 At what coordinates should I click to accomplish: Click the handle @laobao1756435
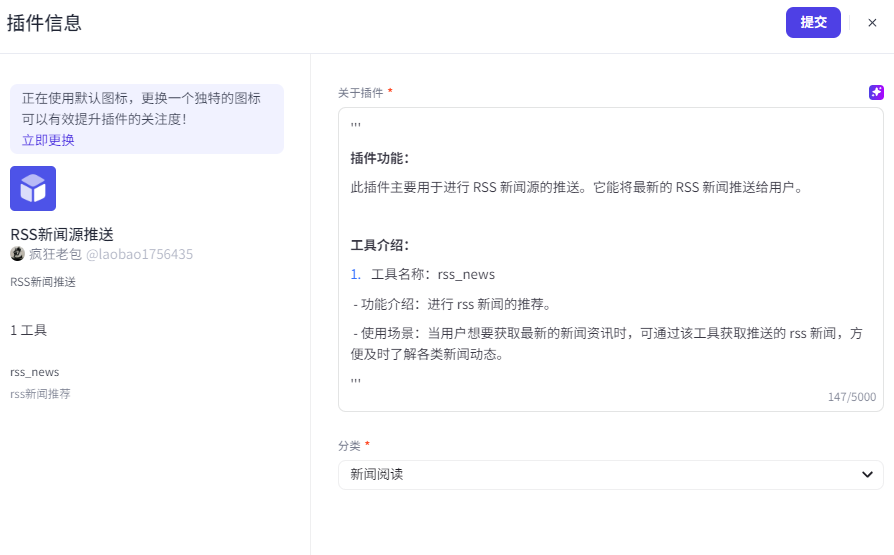coord(140,254)
